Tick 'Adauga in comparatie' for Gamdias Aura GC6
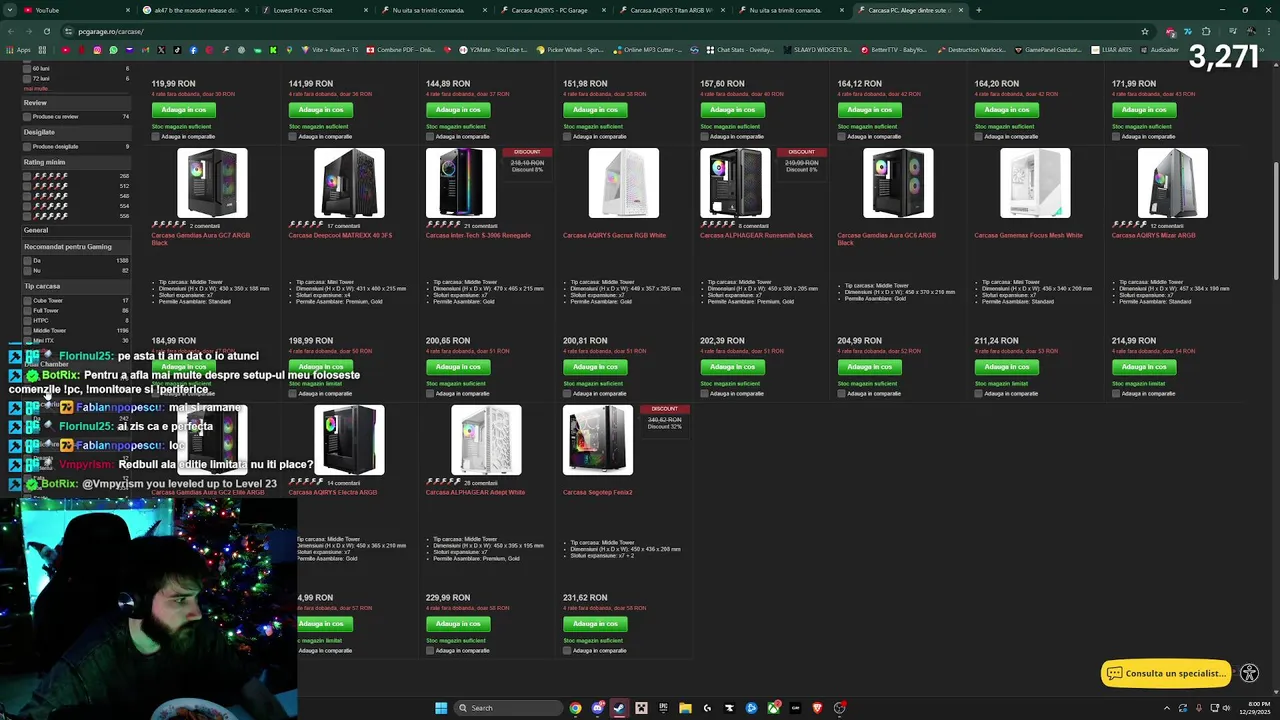 click(841, 394)
